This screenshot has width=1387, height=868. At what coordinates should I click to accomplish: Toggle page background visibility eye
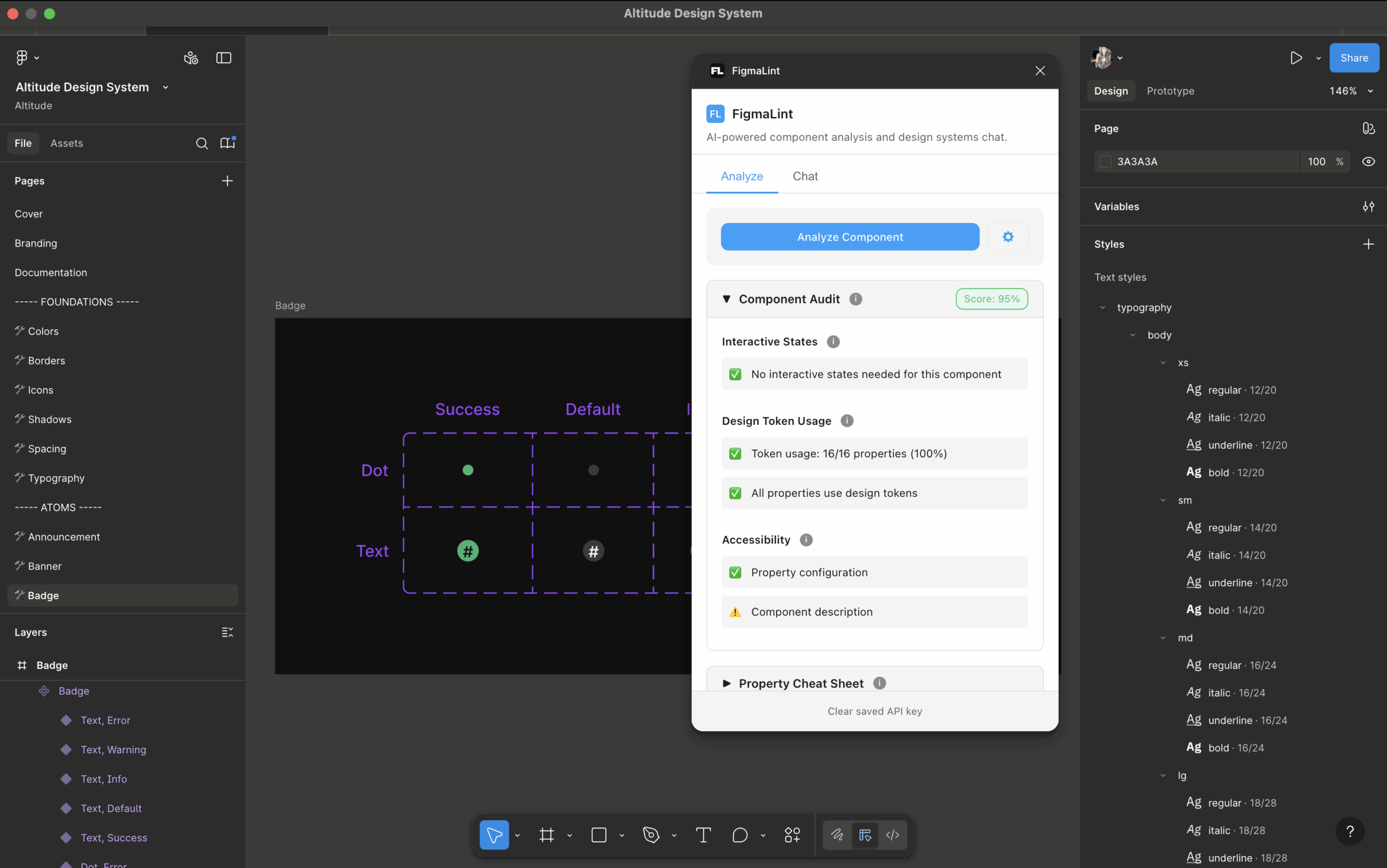coord(1368,162)
